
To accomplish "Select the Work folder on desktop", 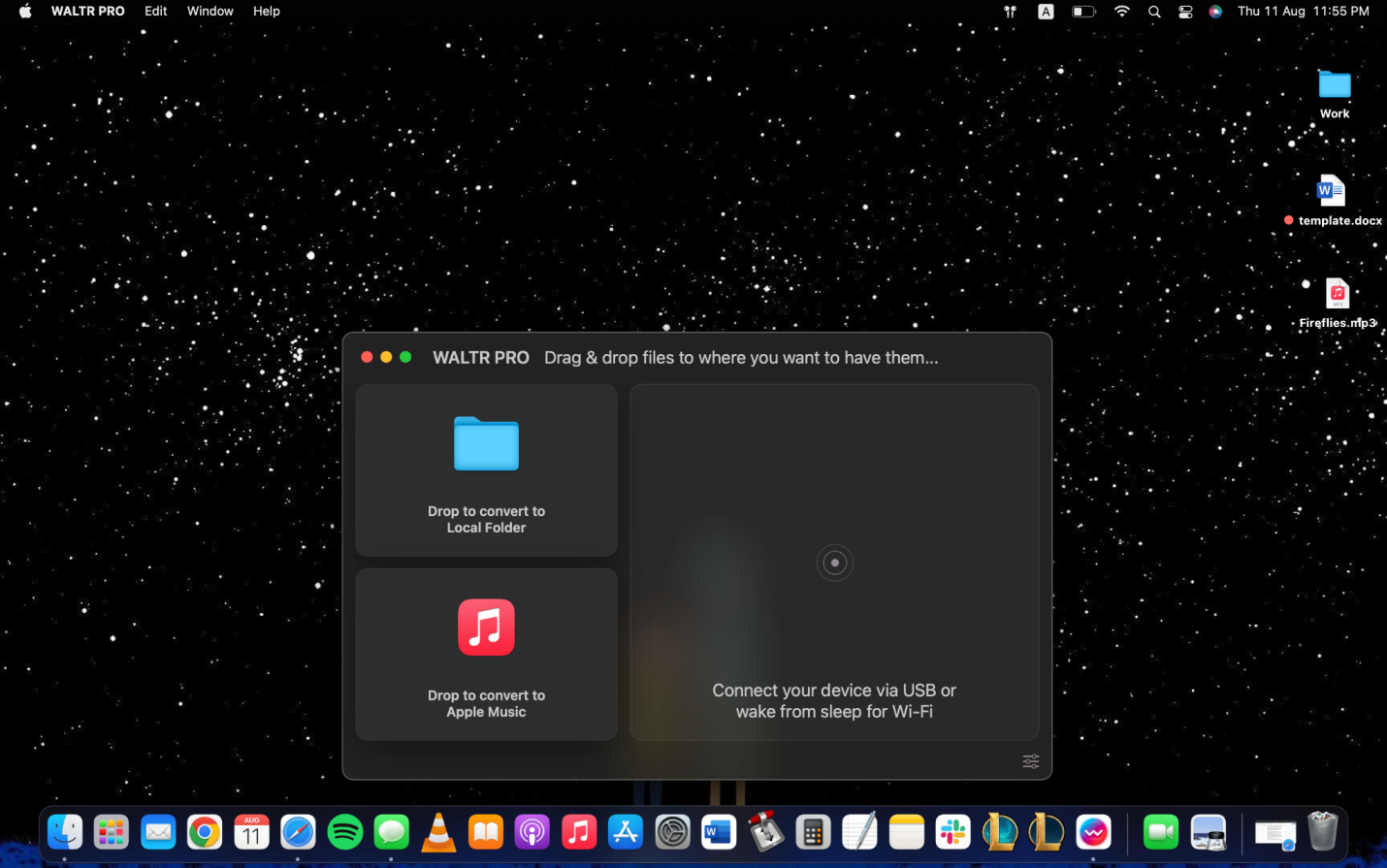I will pos(1335,94).
